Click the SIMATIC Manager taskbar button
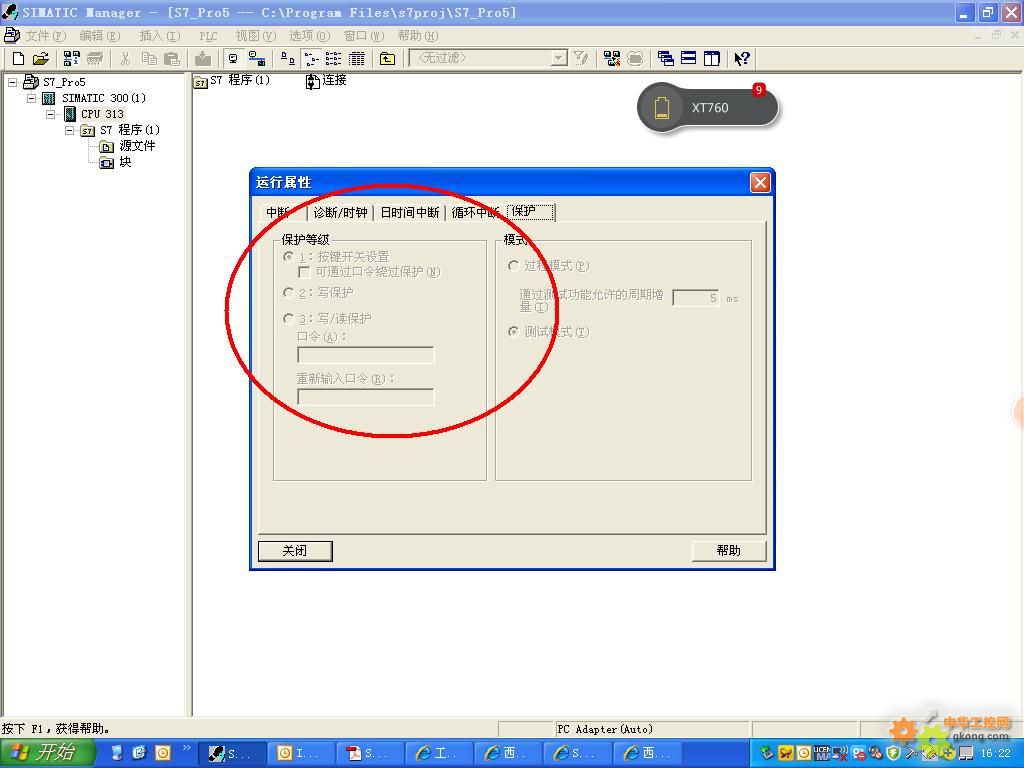Screen dimensions: 1024x768 [x=230, y=753]
